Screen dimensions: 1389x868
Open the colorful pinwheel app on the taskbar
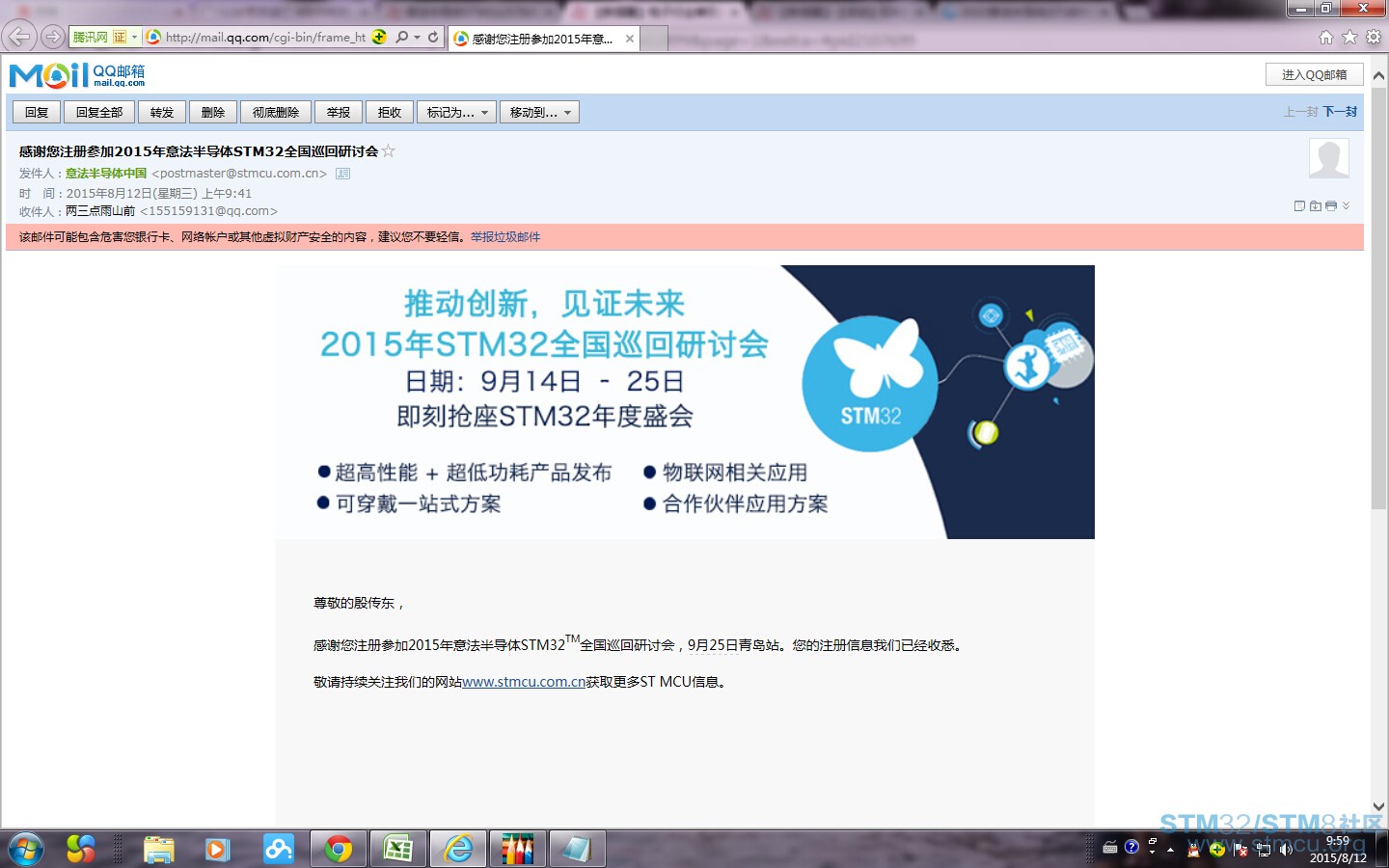point(81,849)
